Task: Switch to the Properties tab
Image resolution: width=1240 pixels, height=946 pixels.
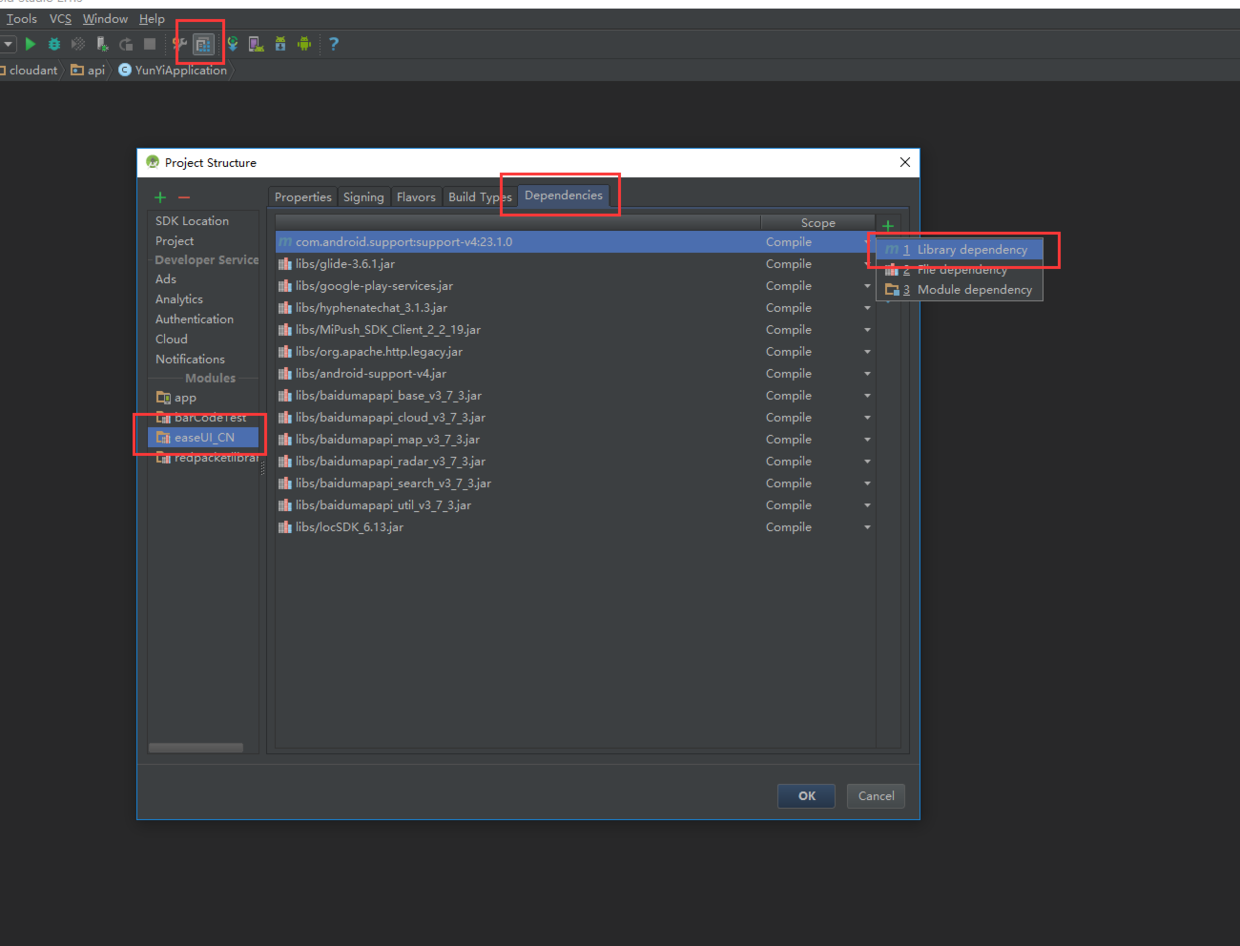Action: point(303,197)
